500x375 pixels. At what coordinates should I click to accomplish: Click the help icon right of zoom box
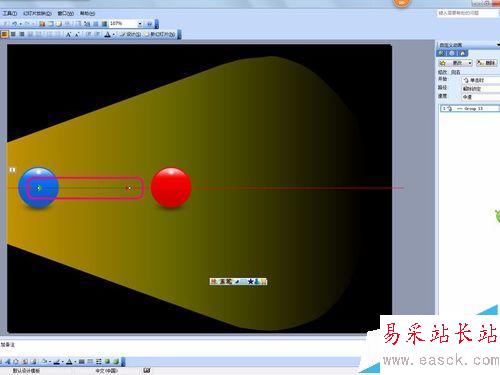pyautogui.click(x=149, y=24)
